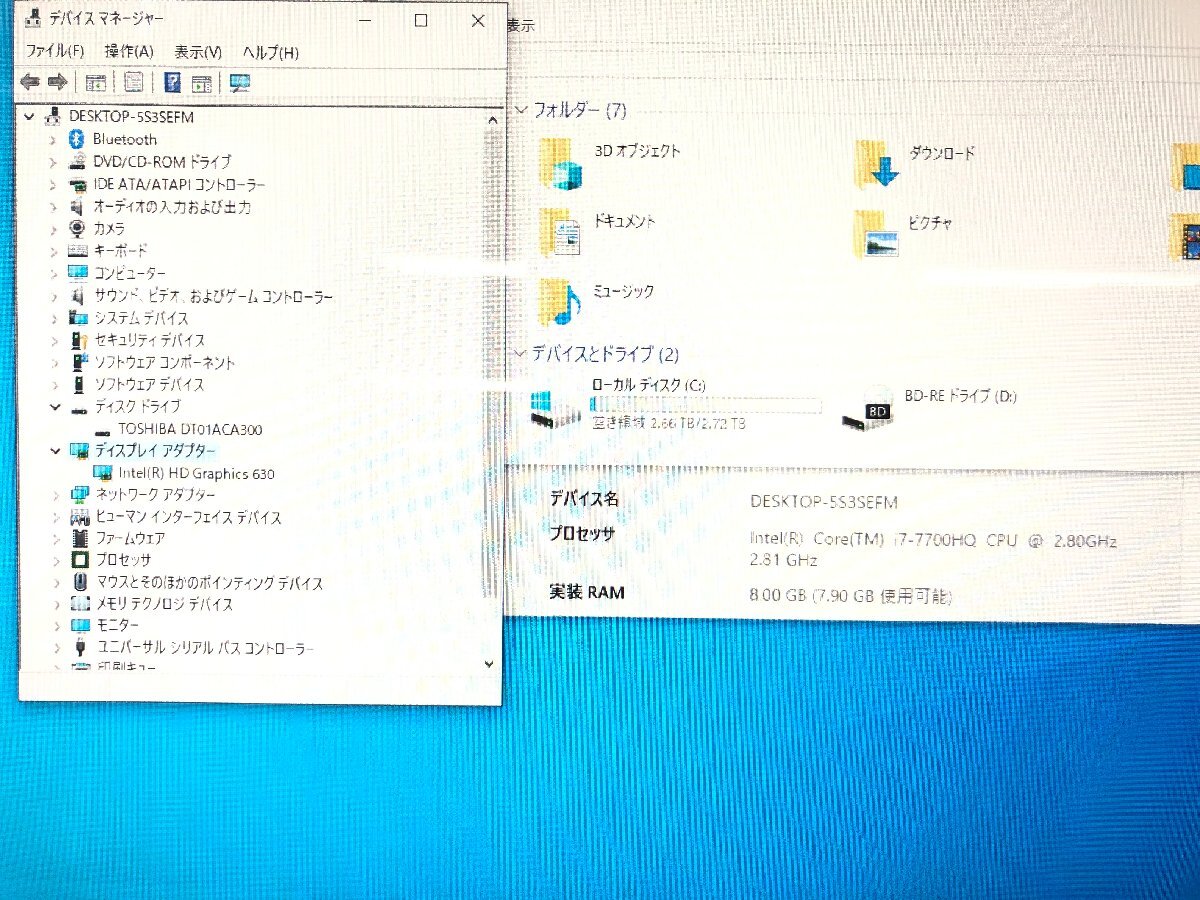The image size is (1200, 900).
Task: Open the ダウンロード folder icon
Action: pos(878,164)
